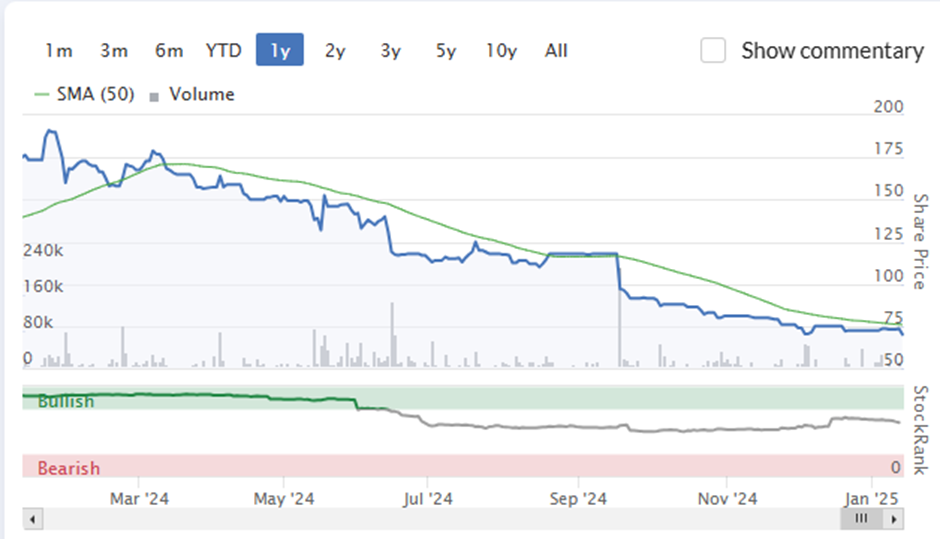940x539 pixels.
Task: Toggle the SMA (50) legend item
Action: 85,94
